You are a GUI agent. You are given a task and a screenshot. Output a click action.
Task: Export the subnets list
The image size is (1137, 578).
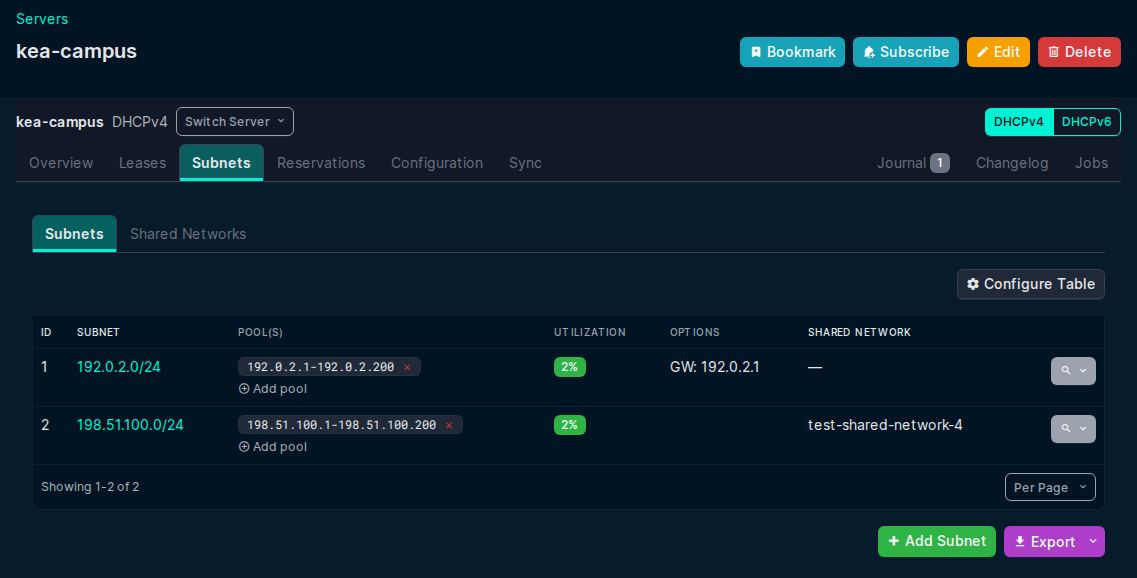(1044, 542)
